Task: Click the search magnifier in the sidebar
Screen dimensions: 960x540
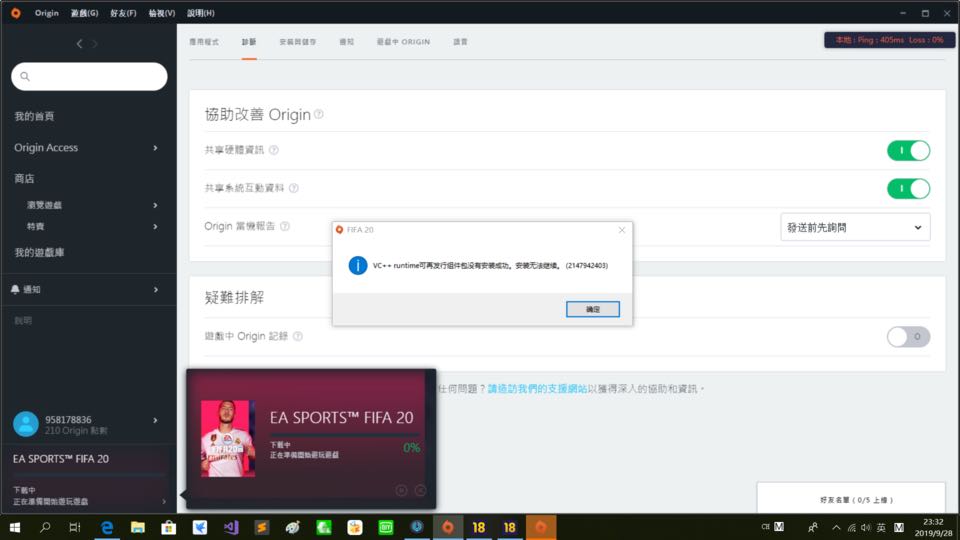Action: [x=25, y=77]
